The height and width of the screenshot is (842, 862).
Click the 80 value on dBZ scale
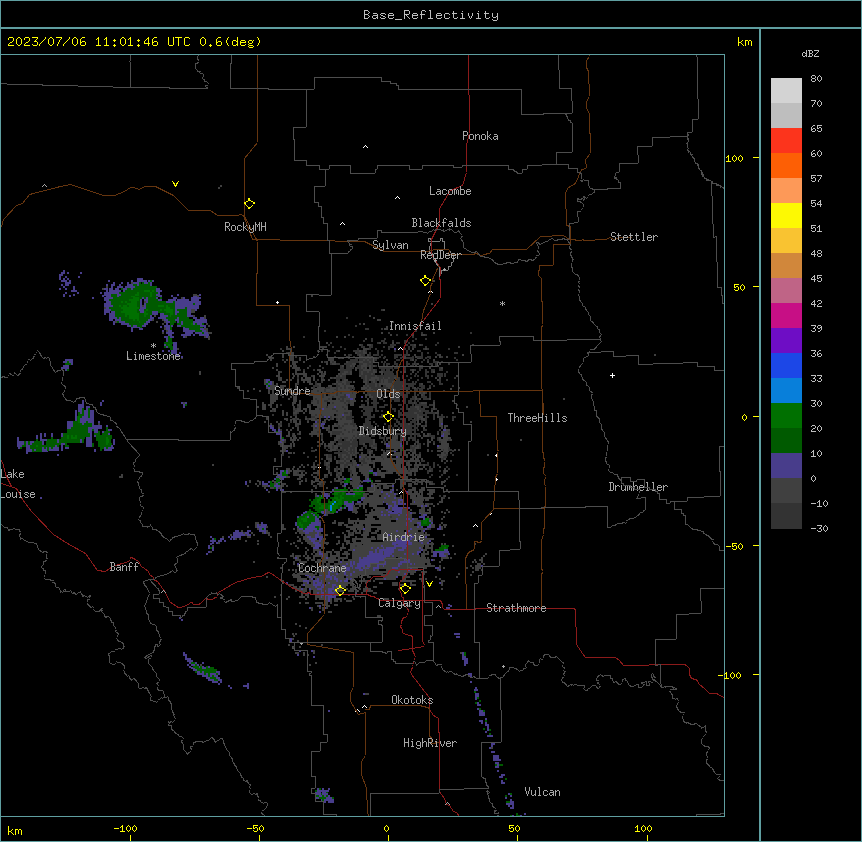[816, 79]
